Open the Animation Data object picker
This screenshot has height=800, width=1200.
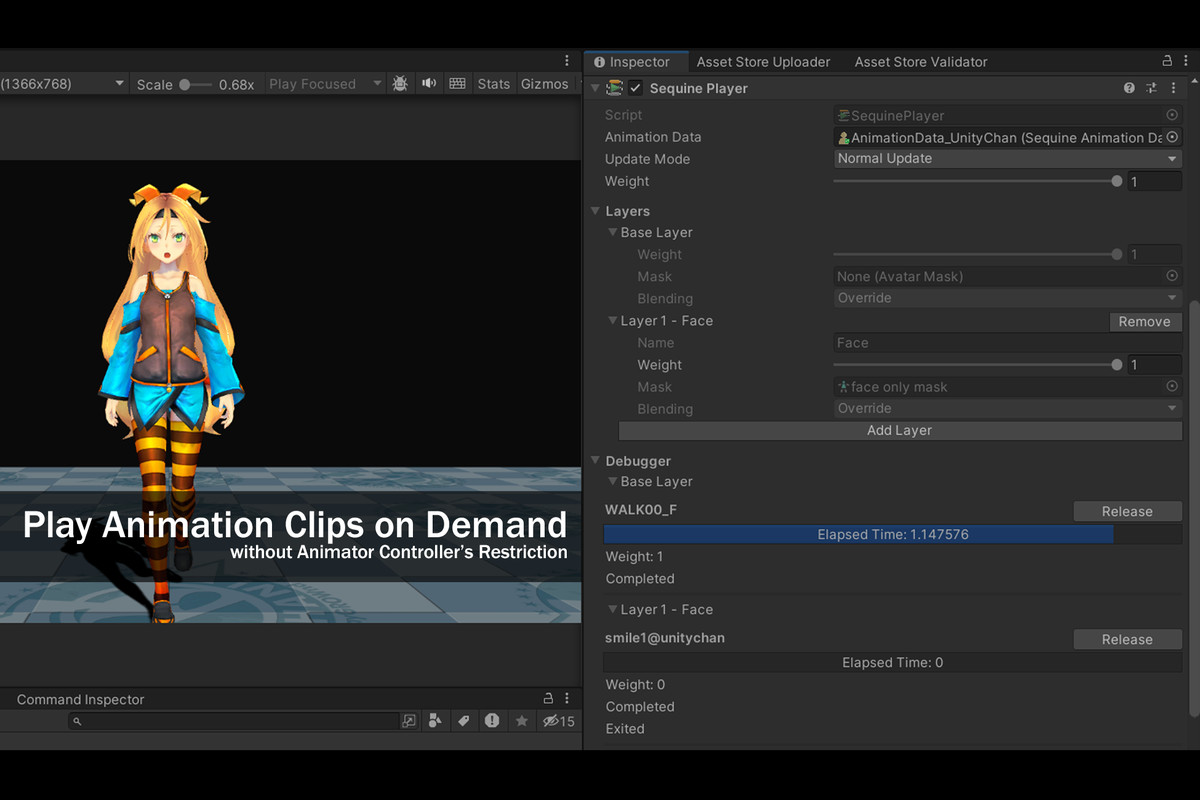coord(1171,137)
